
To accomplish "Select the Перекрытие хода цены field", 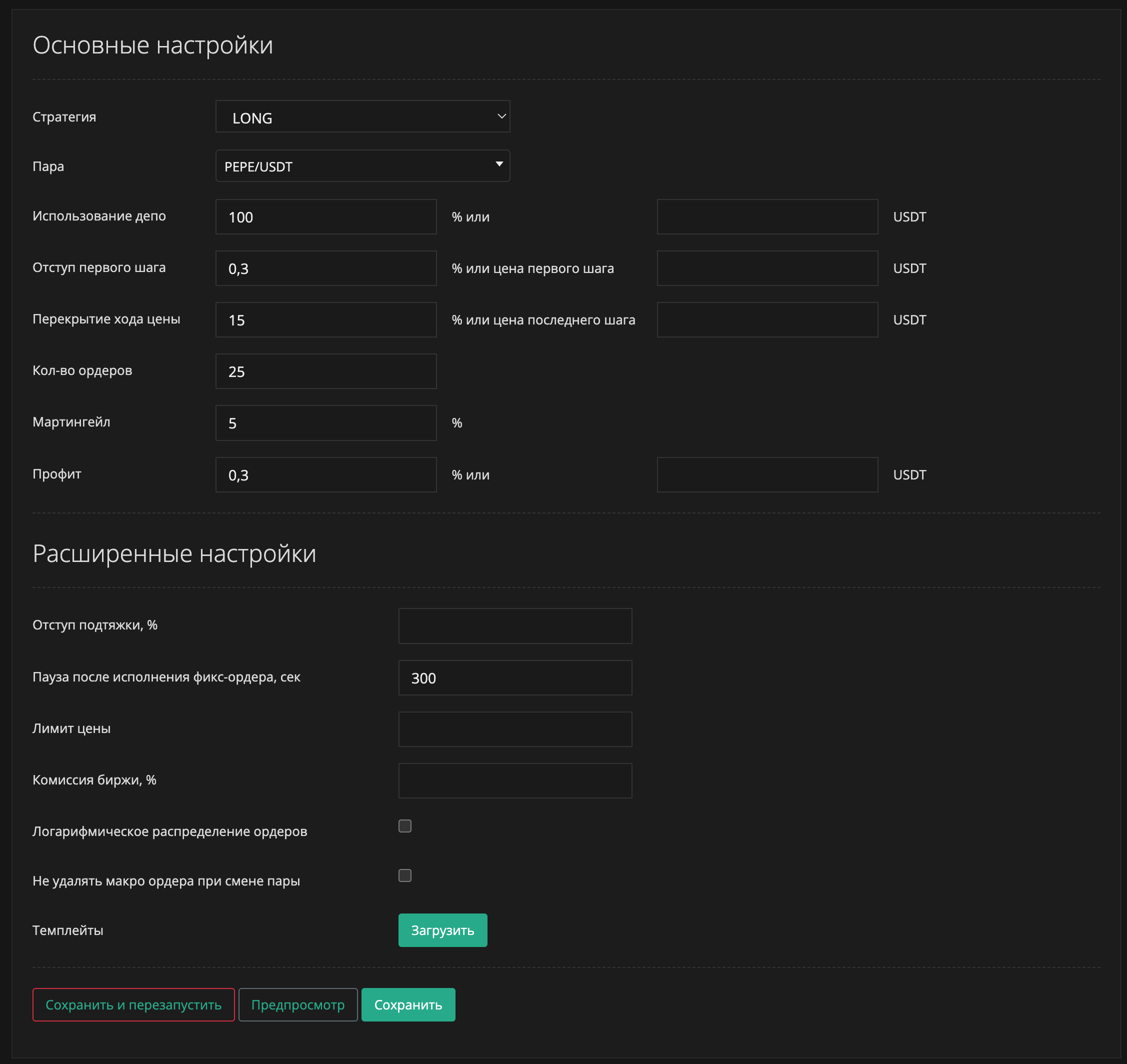I will (x=325, y=320).
